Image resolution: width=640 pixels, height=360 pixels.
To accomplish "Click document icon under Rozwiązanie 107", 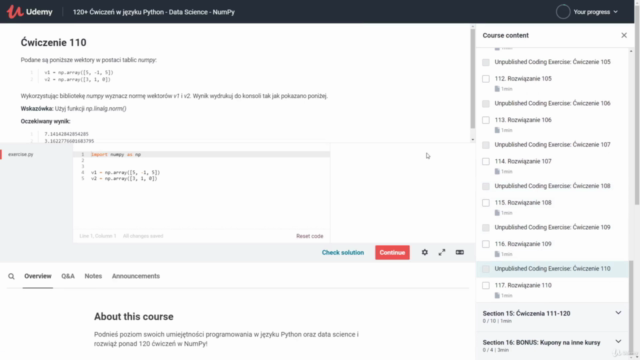I will pyautogui.click(x=497, y=171).
